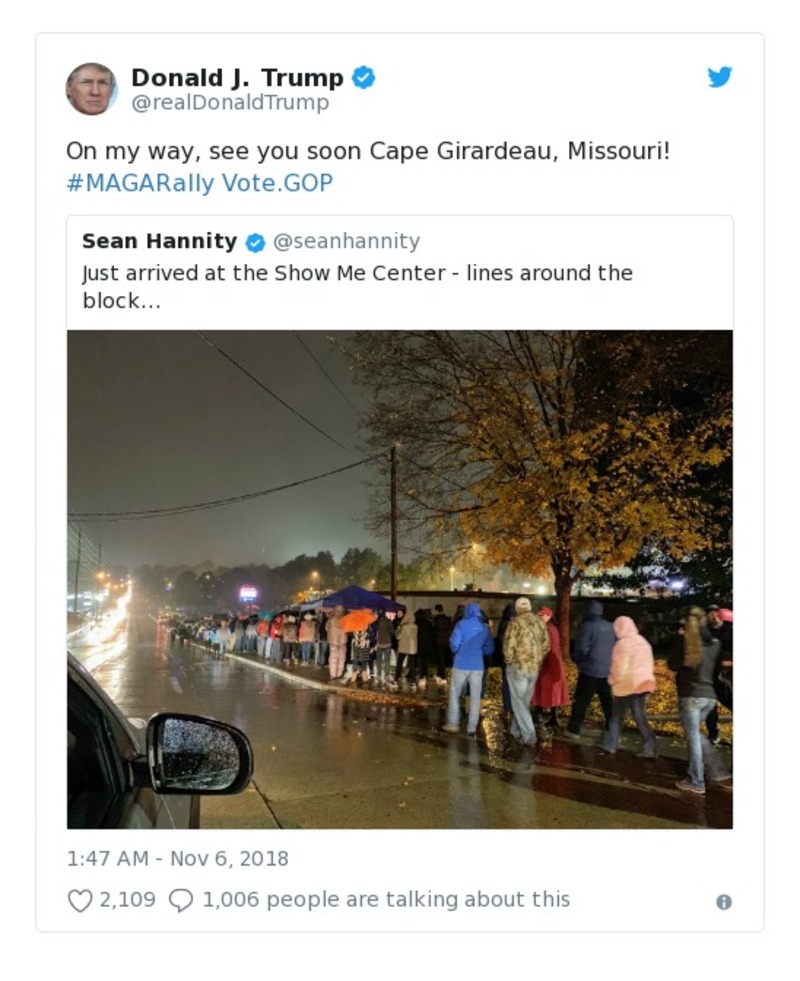Click Donald J. Trump's profile avatar
The height and width of the screenshot is (981, 800).
tap(91, 89)
